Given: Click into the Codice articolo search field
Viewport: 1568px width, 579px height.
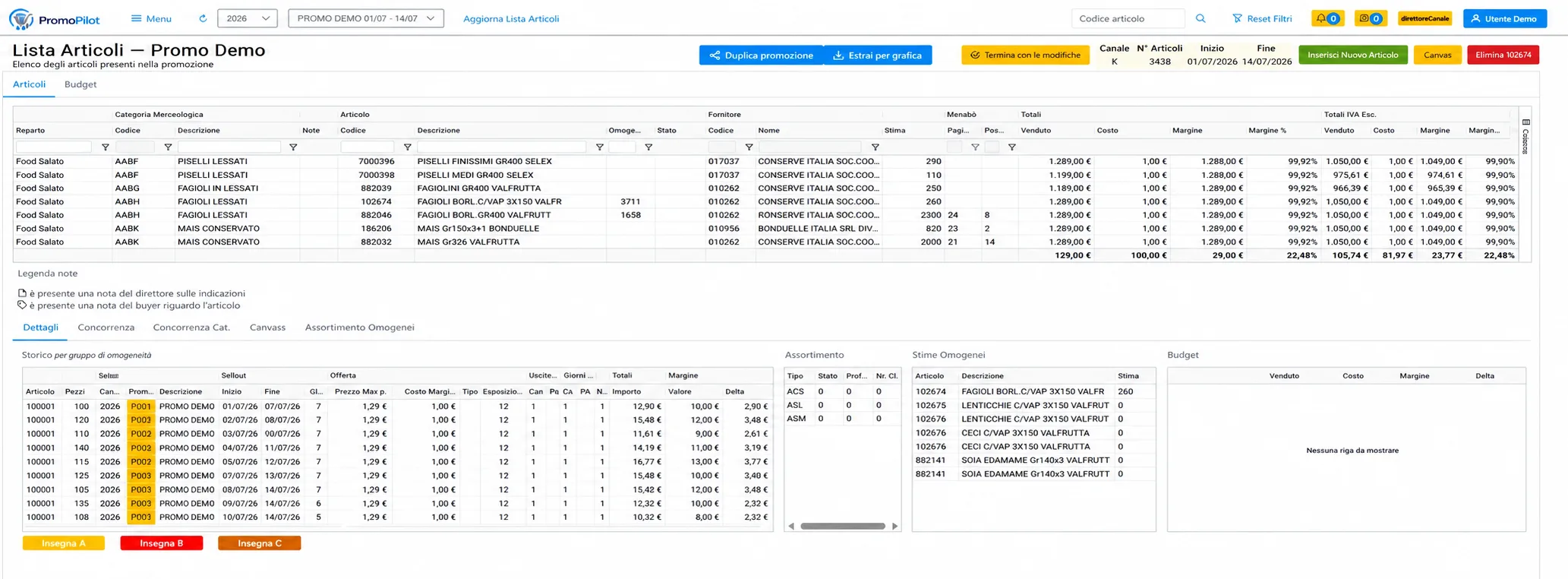Looking at the screenshot, I should pyautogui.click(x=1128, y=18).
